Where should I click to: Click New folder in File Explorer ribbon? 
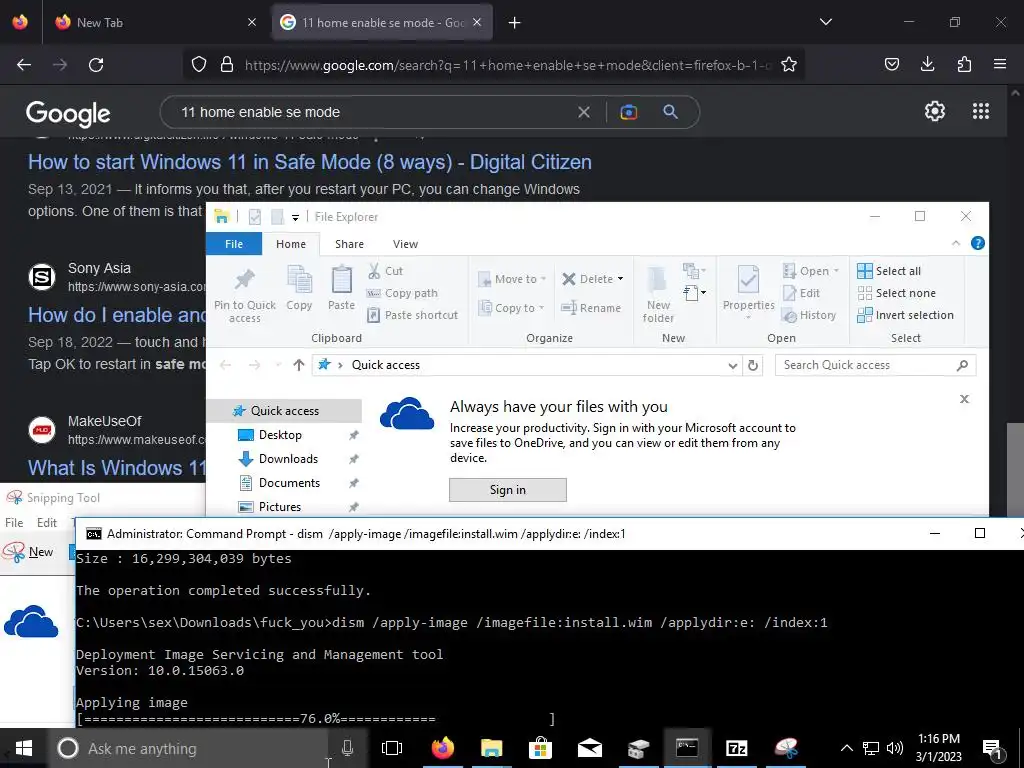pyautogui.click(x=658, y=296)
